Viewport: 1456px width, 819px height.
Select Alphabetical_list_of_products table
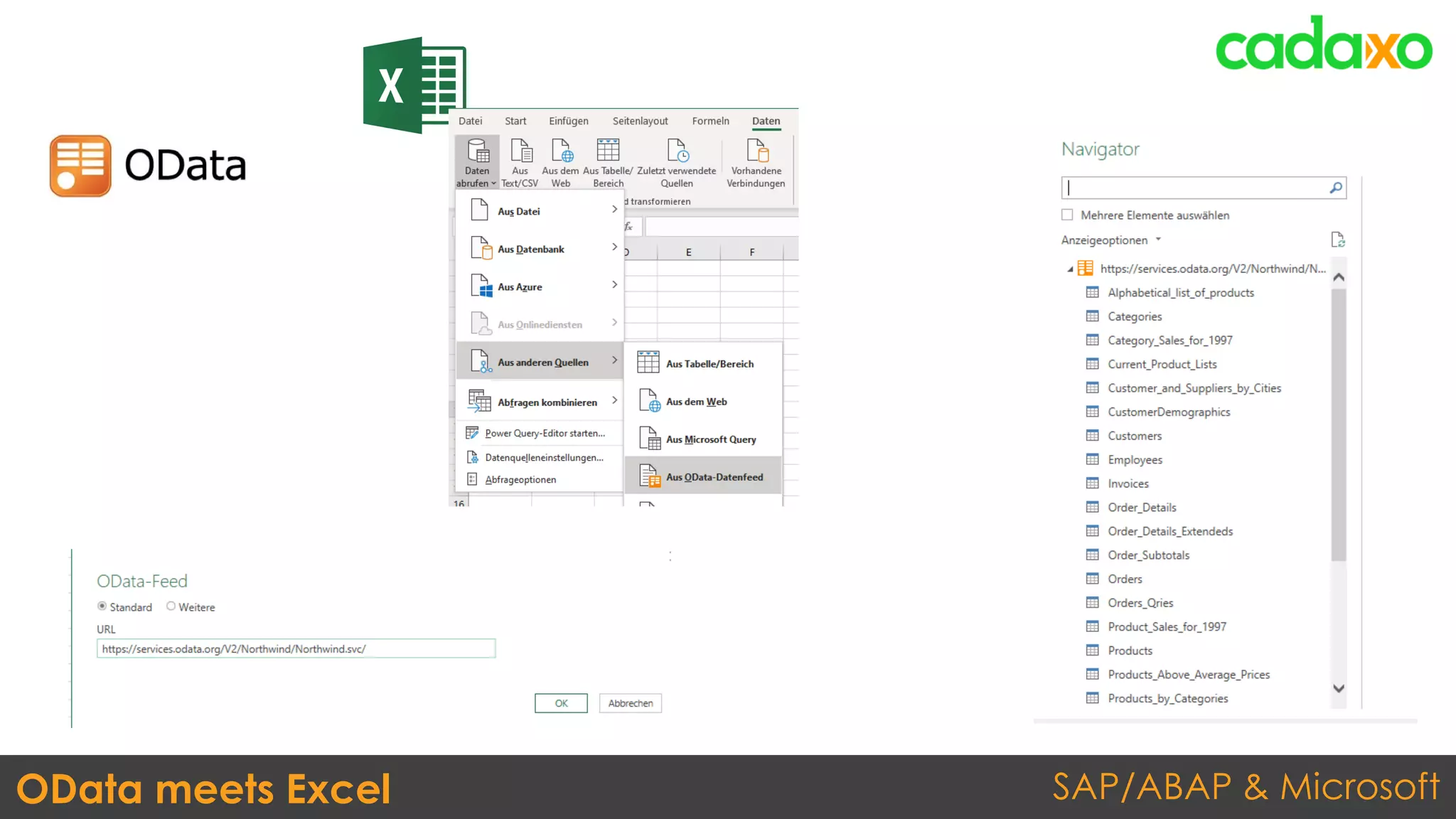tap(1180, 292)
